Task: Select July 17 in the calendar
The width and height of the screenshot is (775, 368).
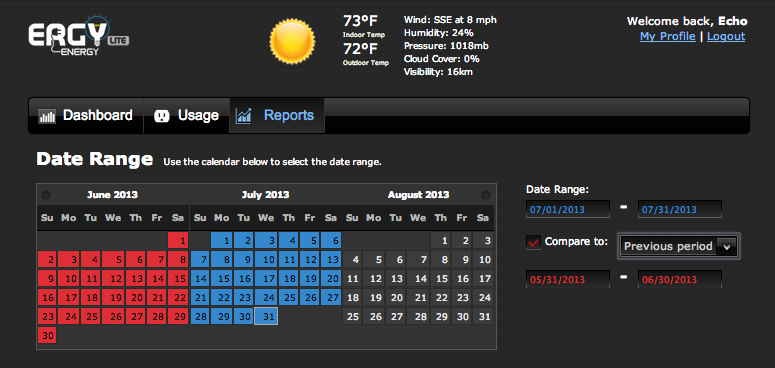Action: pos(266,279)
